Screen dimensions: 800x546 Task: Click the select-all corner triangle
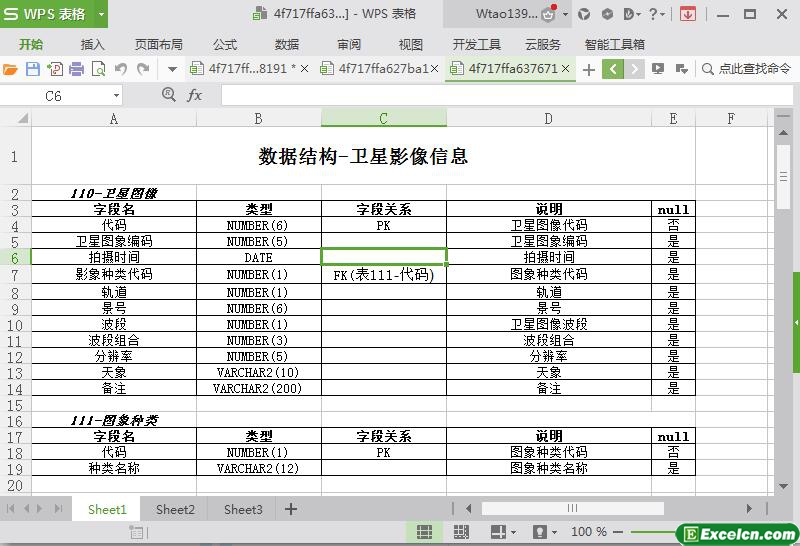coord(22,118)
